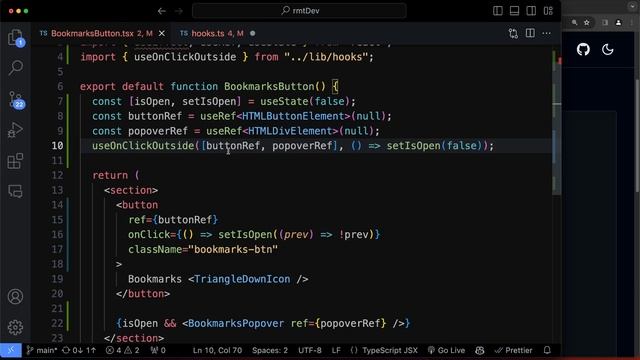This screenshot has width=640, height=360.
Task: Open errors and warnings count
Action: [x=122, y=350]
